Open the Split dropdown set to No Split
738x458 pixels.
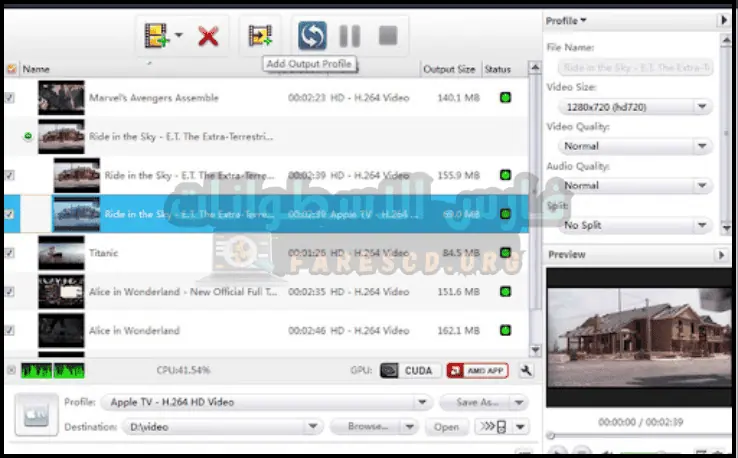[x=629, y=226]
